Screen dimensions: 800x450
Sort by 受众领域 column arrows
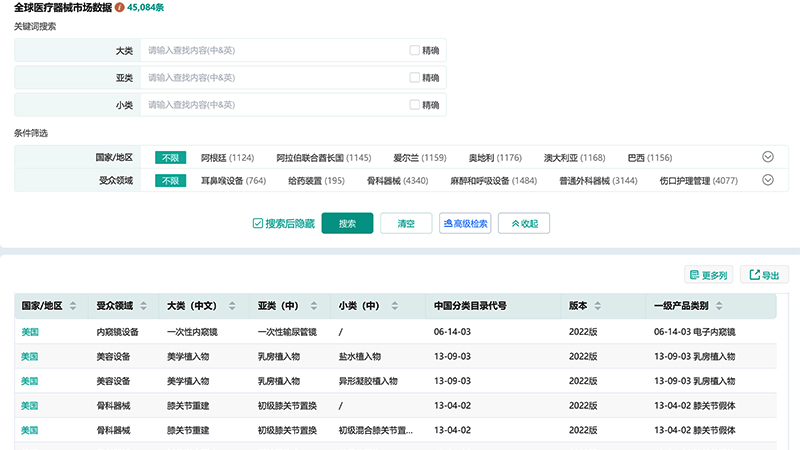(143, 306)
